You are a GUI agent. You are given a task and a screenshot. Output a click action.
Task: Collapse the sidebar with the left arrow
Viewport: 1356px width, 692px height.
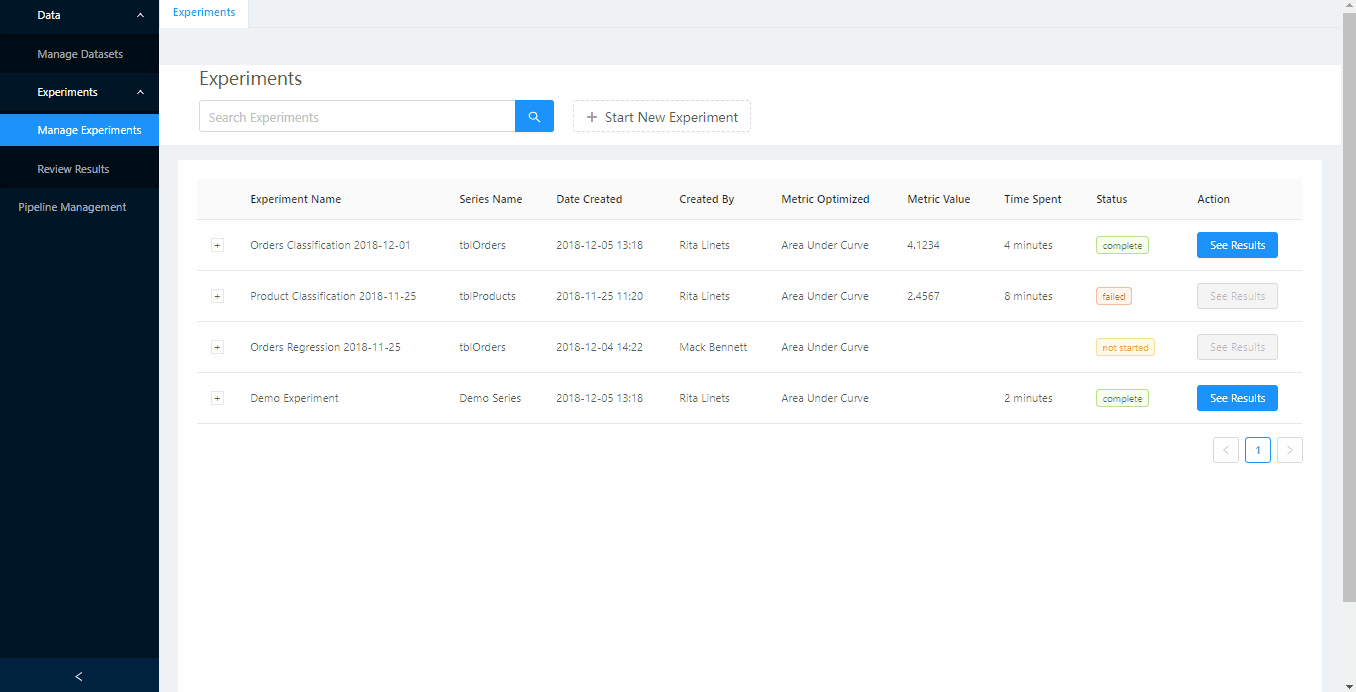pos(79,676)
